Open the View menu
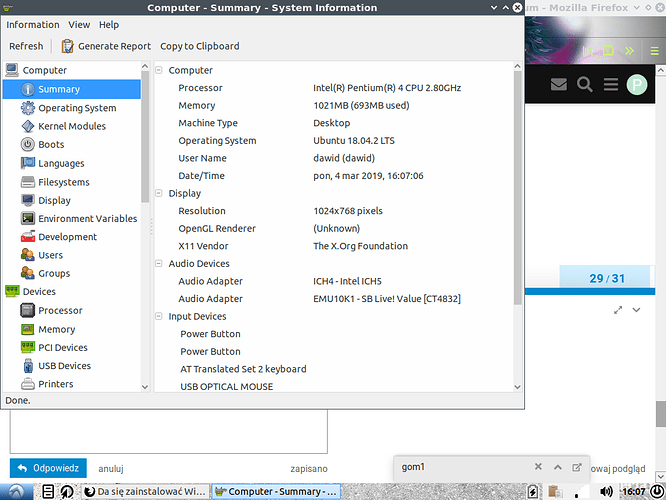The width and height of the screenshot is (666, 500). pyautogui.click(x=79, y=25)
